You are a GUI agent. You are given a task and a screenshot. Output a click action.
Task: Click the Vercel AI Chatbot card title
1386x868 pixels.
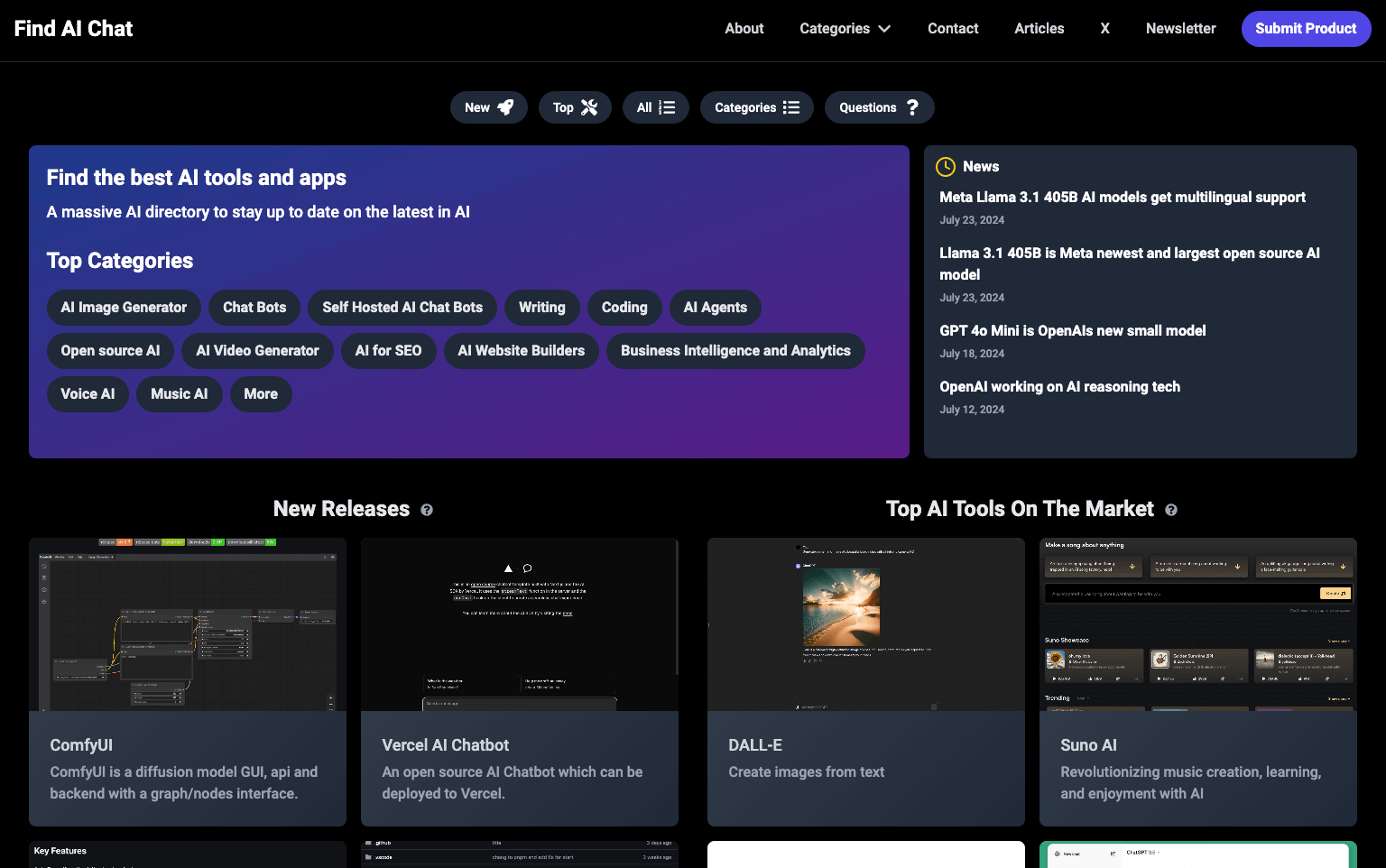(446, 745)
